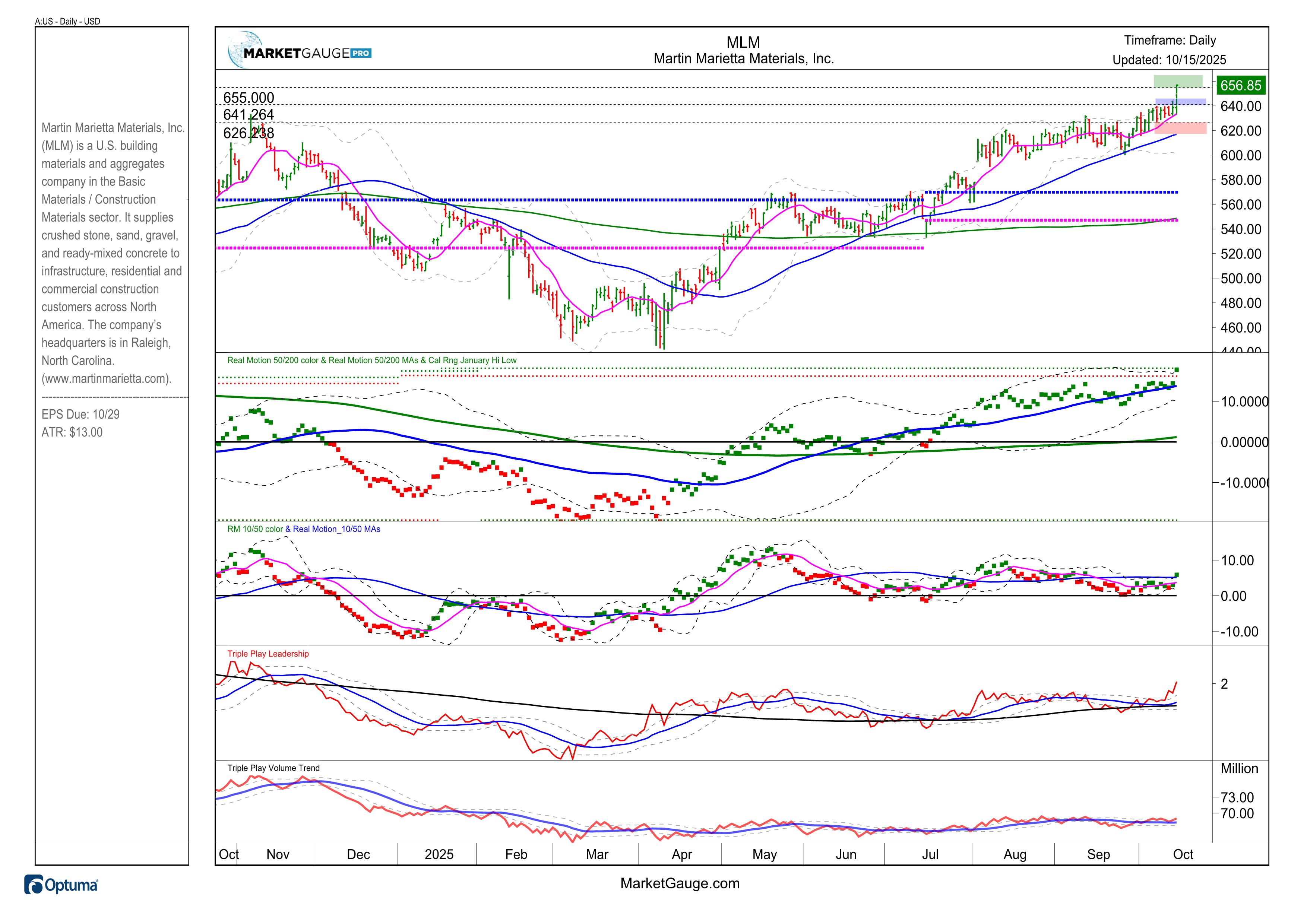Click the EPS Due: 10/29 text
The height and width of the screenshot is (924, 1307).
(80, 414)
